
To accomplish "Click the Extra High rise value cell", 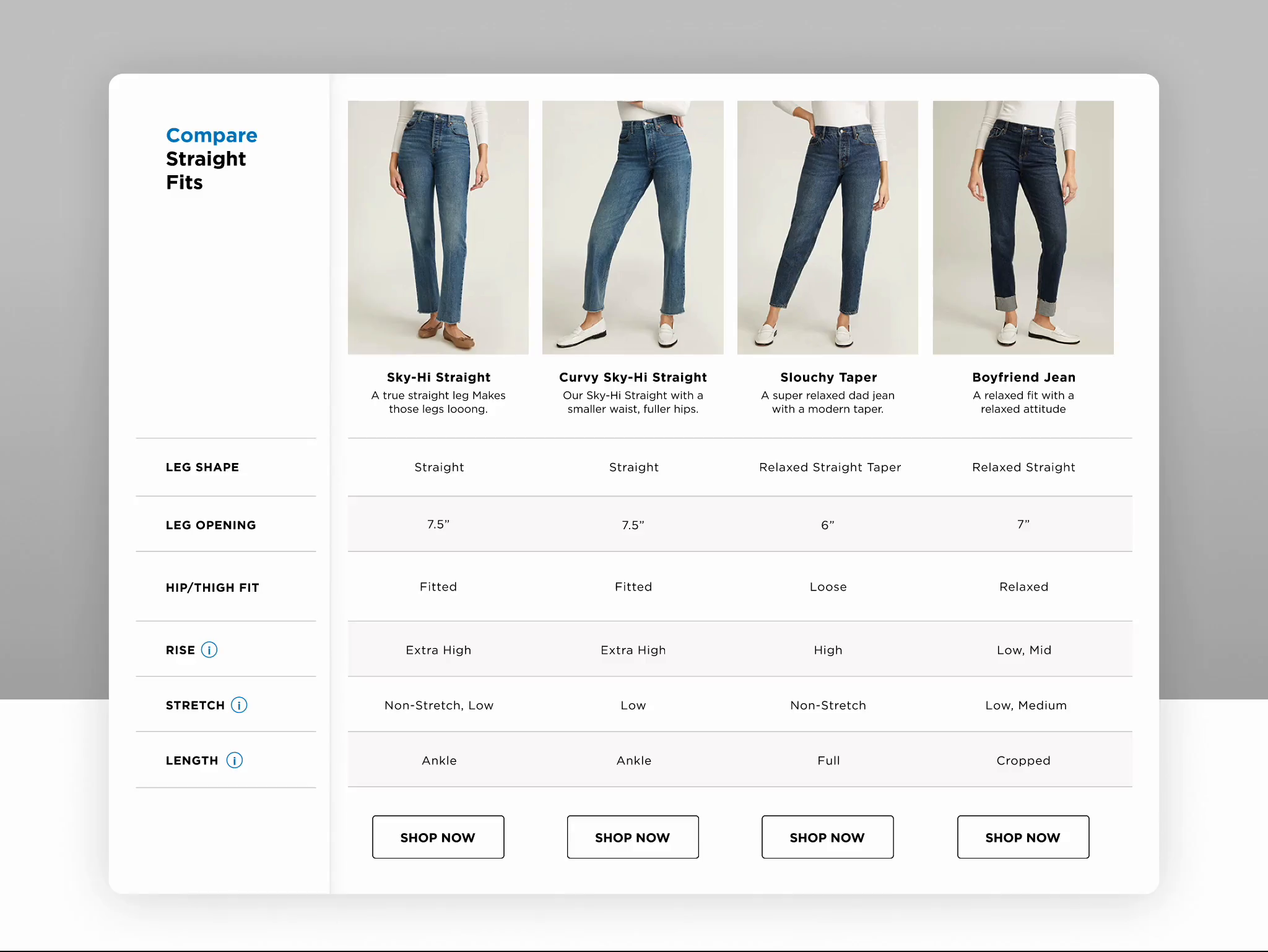I will 438,650.
